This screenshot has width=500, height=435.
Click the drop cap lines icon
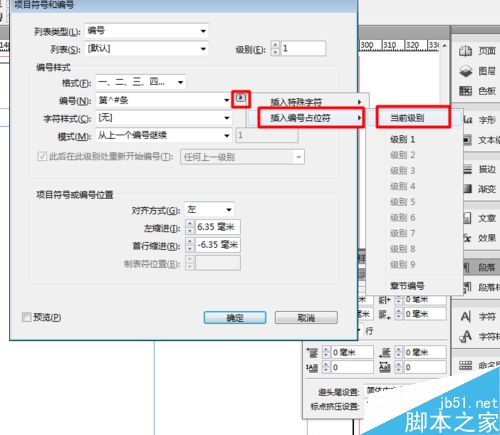tap(313, 368)
